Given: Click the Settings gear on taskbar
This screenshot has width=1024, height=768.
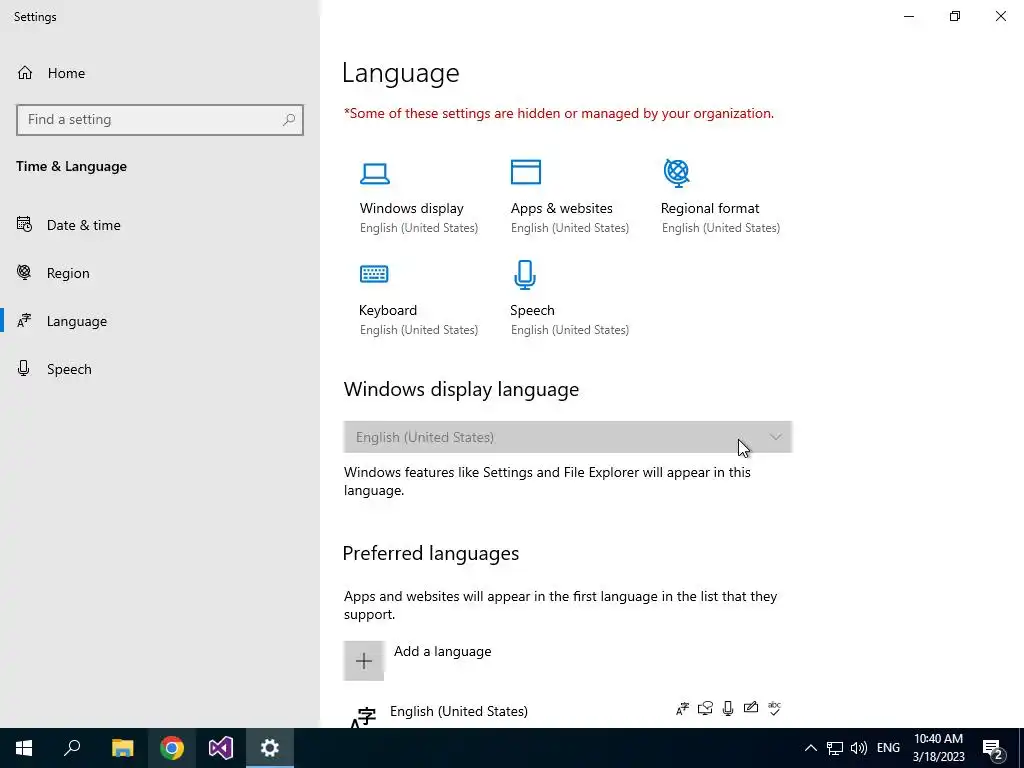Looking at the screenshot, I should click(x=270, y=748).
